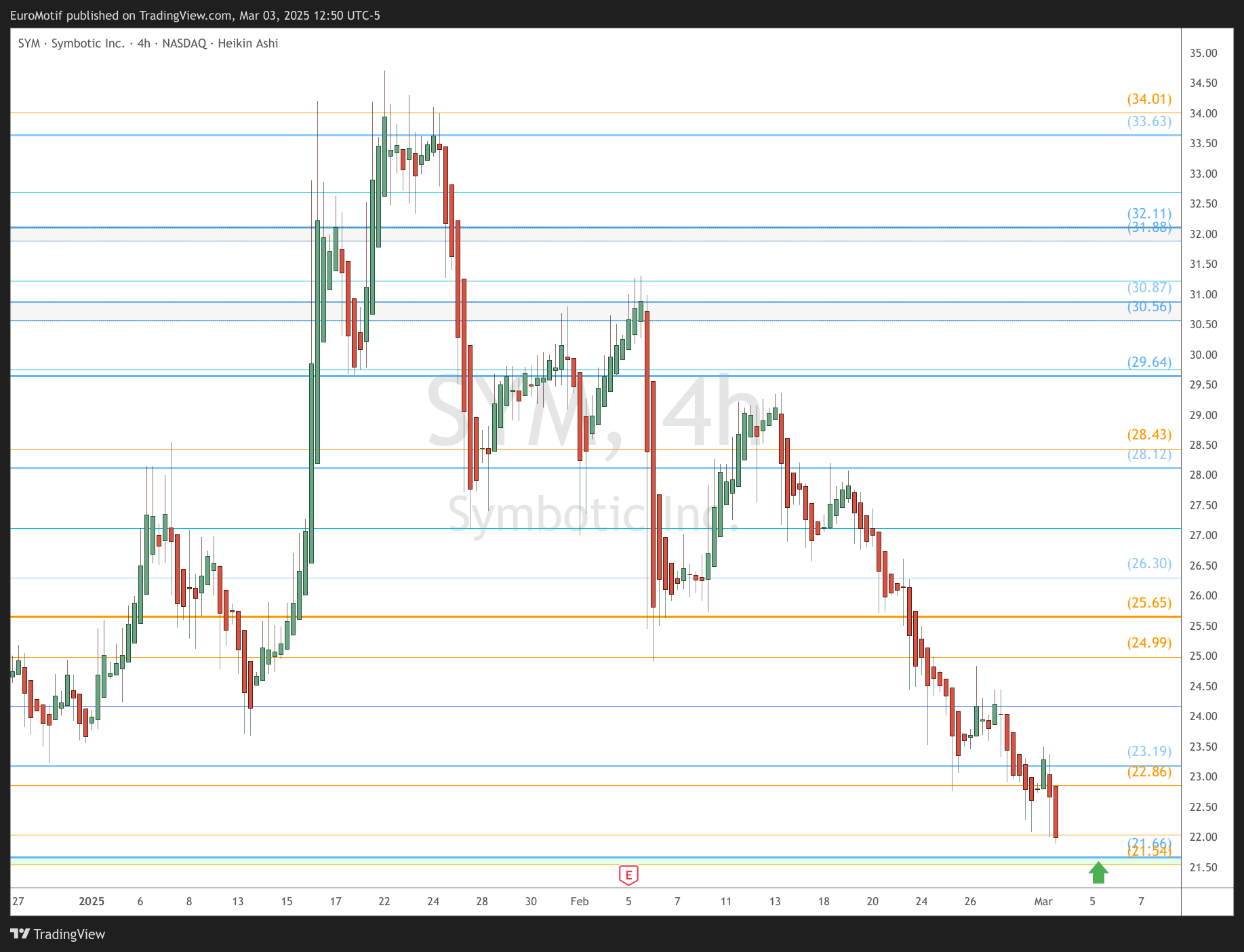Select the blue (26.30) price level label

pyautogui.click(x=1149, y=563)
